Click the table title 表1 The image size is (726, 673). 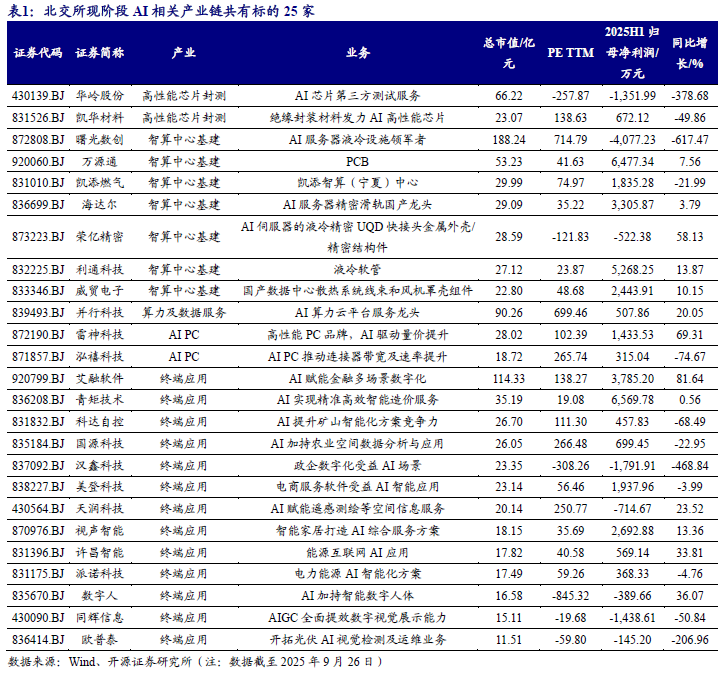pyautogui.click(x=160, y=11)
